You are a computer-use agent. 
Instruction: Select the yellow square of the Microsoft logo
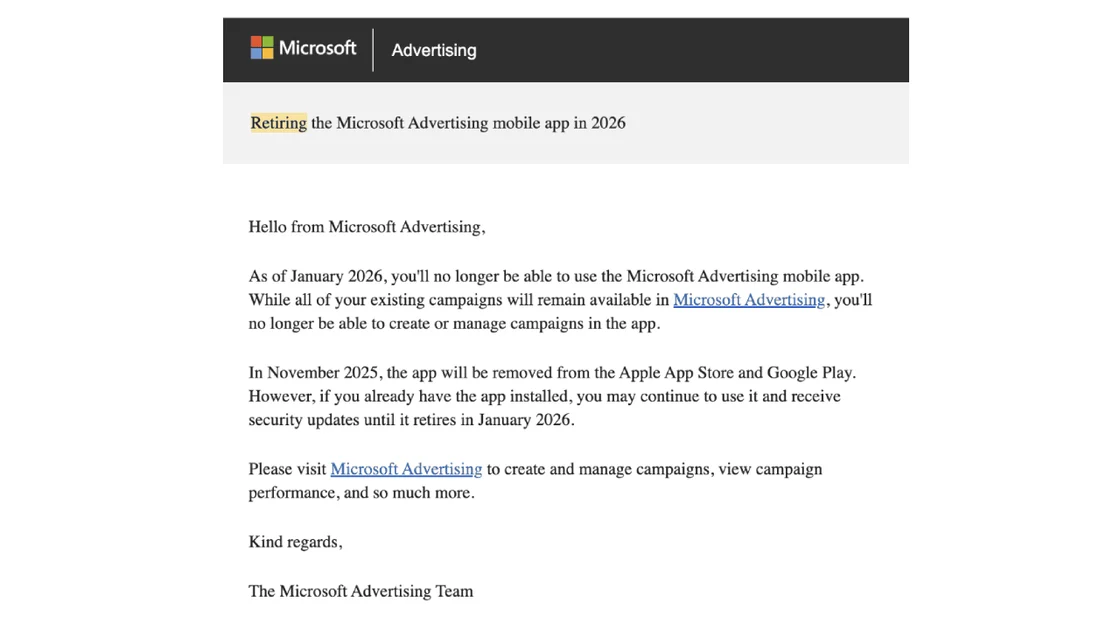click(x=267, y=53)
